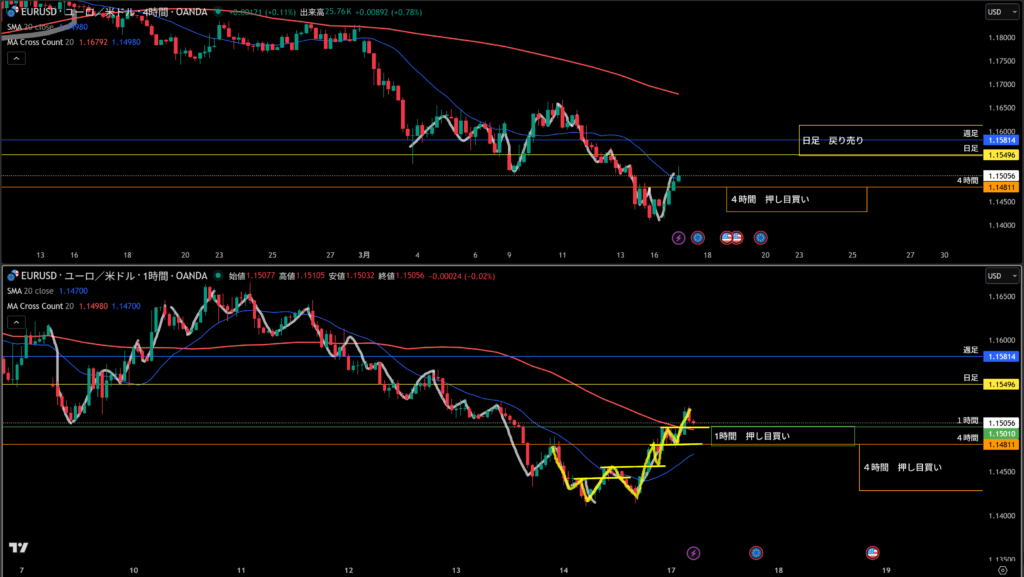This screenshot has width=1024, height=577.
Task: Click the lightning event icon on the 1-hour chart
Action: [694, 552]
